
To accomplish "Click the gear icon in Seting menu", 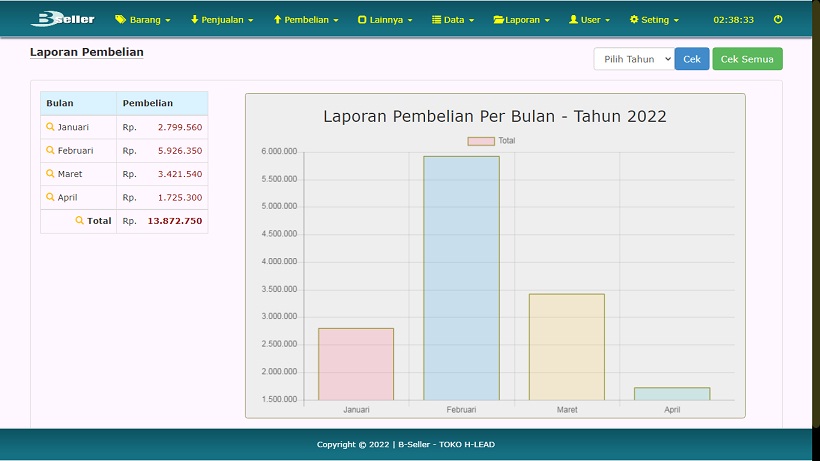I will pyautogui.click(x=634, y=20).
